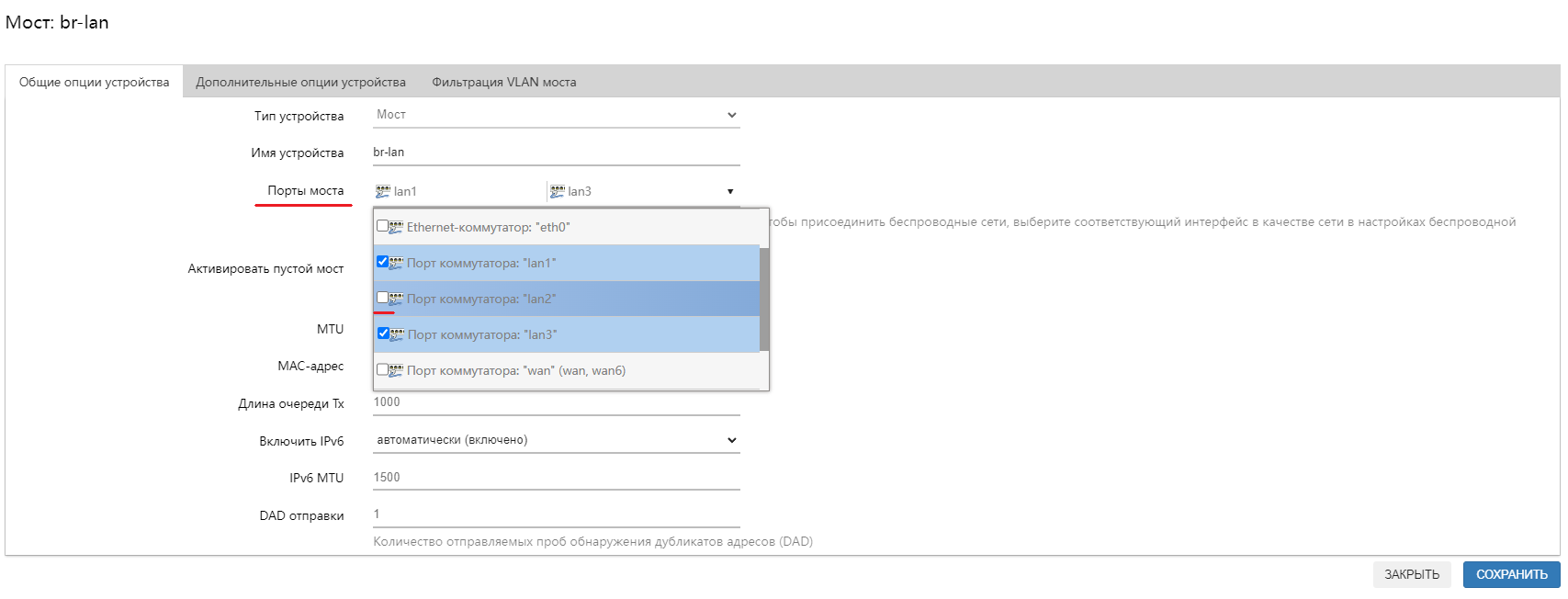This screenshot has width=1568, height=599.
Task: Open the Тип устройства dropdown
Action: (x=556, y=115)
